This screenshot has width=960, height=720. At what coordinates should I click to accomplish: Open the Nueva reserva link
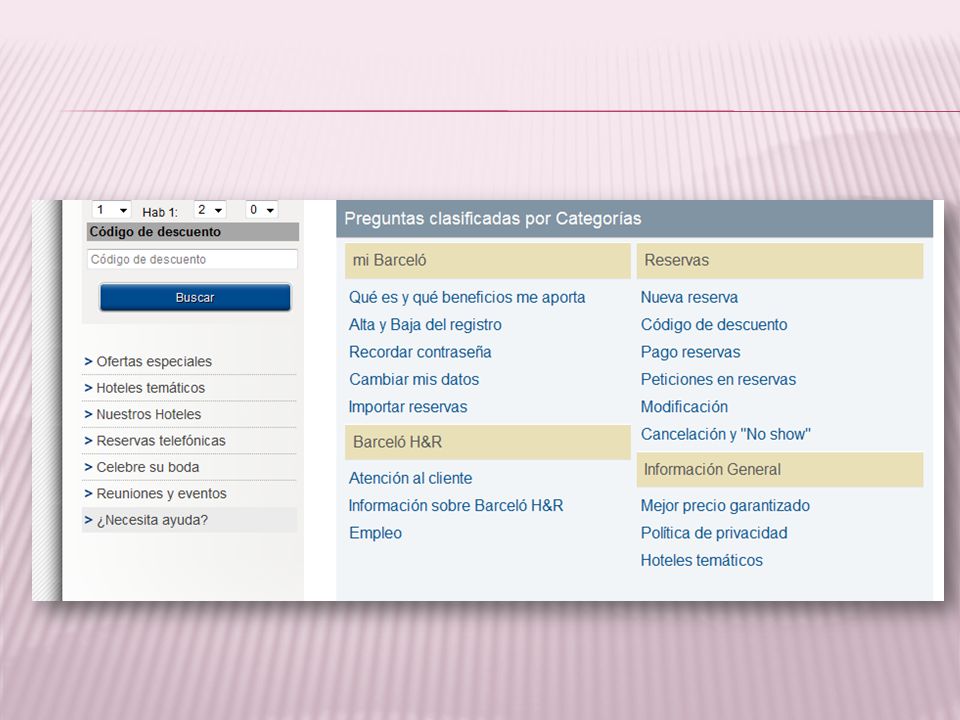pyautogui.click(x=689, y=297)
